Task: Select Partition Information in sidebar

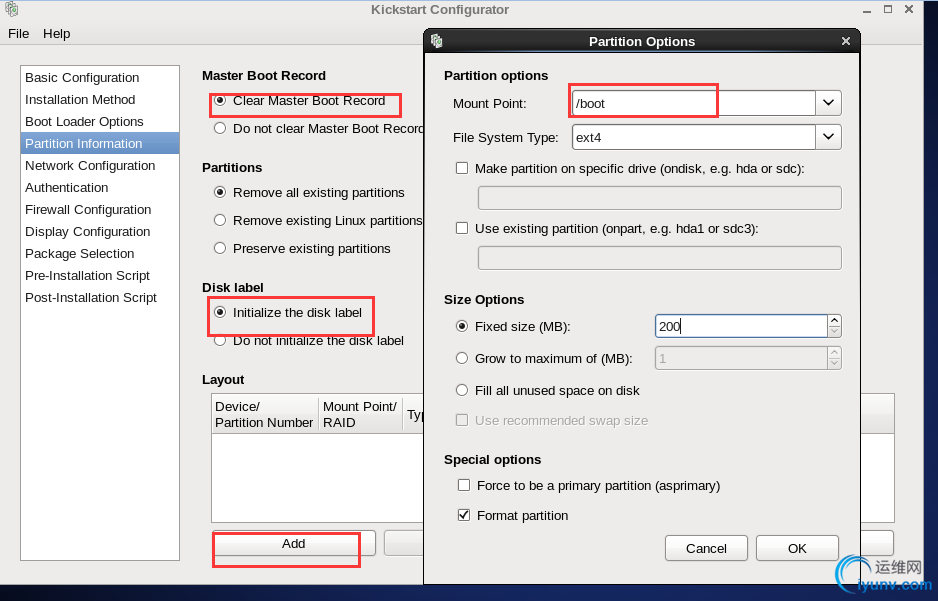Action: coord(100,144)
